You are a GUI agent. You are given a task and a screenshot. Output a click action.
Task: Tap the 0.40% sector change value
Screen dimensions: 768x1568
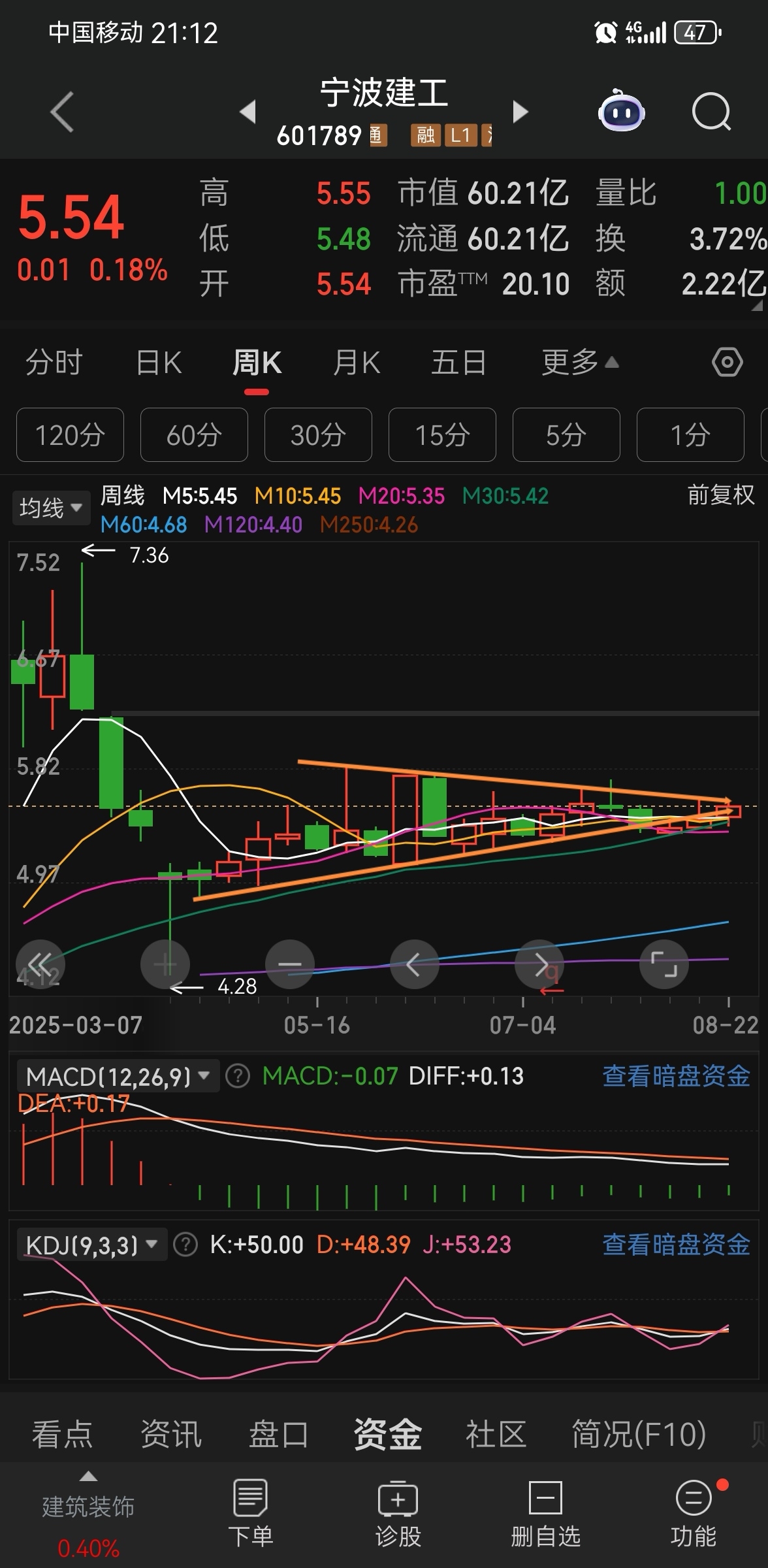pyautogui.click(x=88, y=1548)
